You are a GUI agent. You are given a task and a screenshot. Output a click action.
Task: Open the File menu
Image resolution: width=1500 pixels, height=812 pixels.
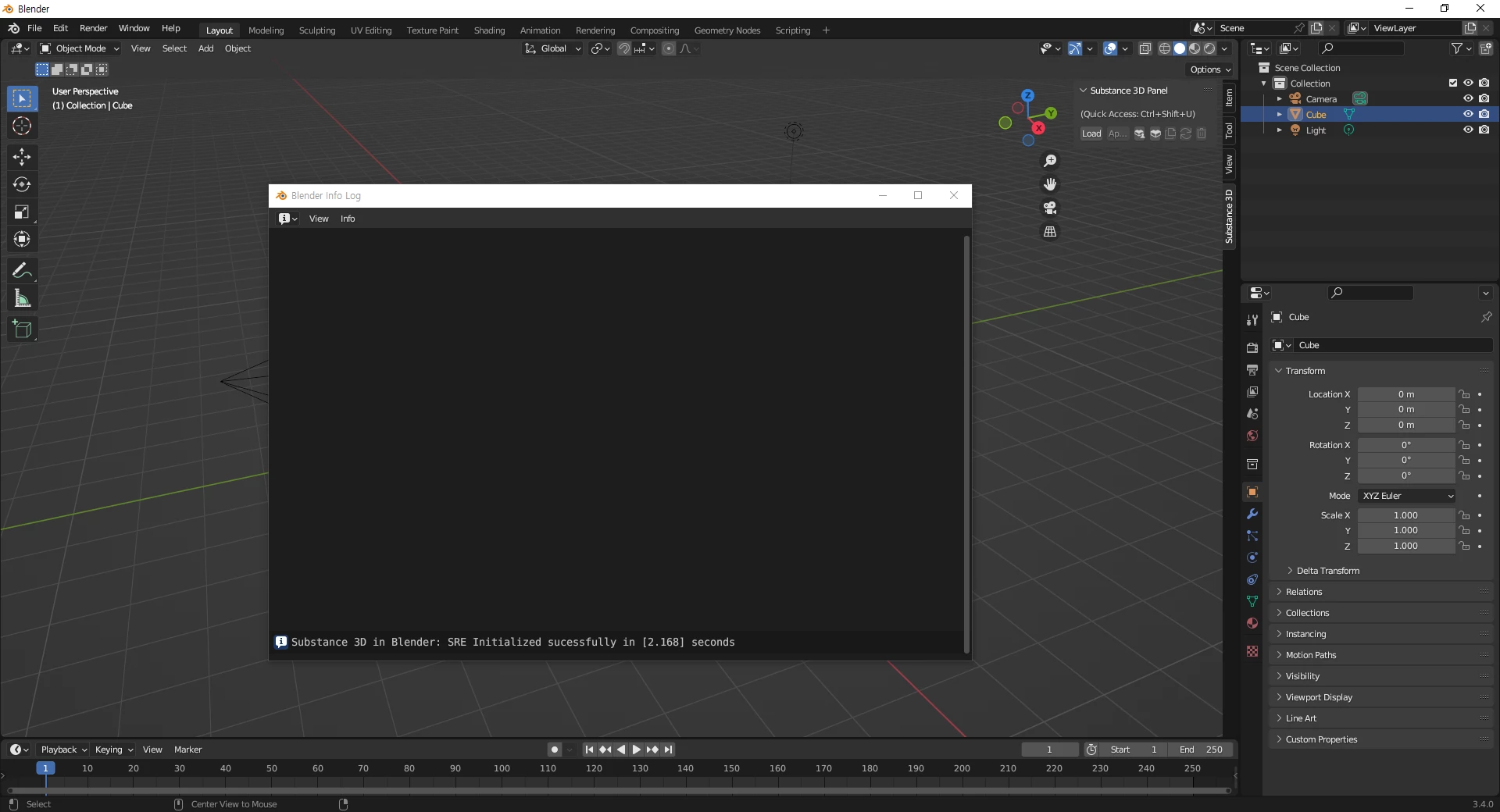34,28
